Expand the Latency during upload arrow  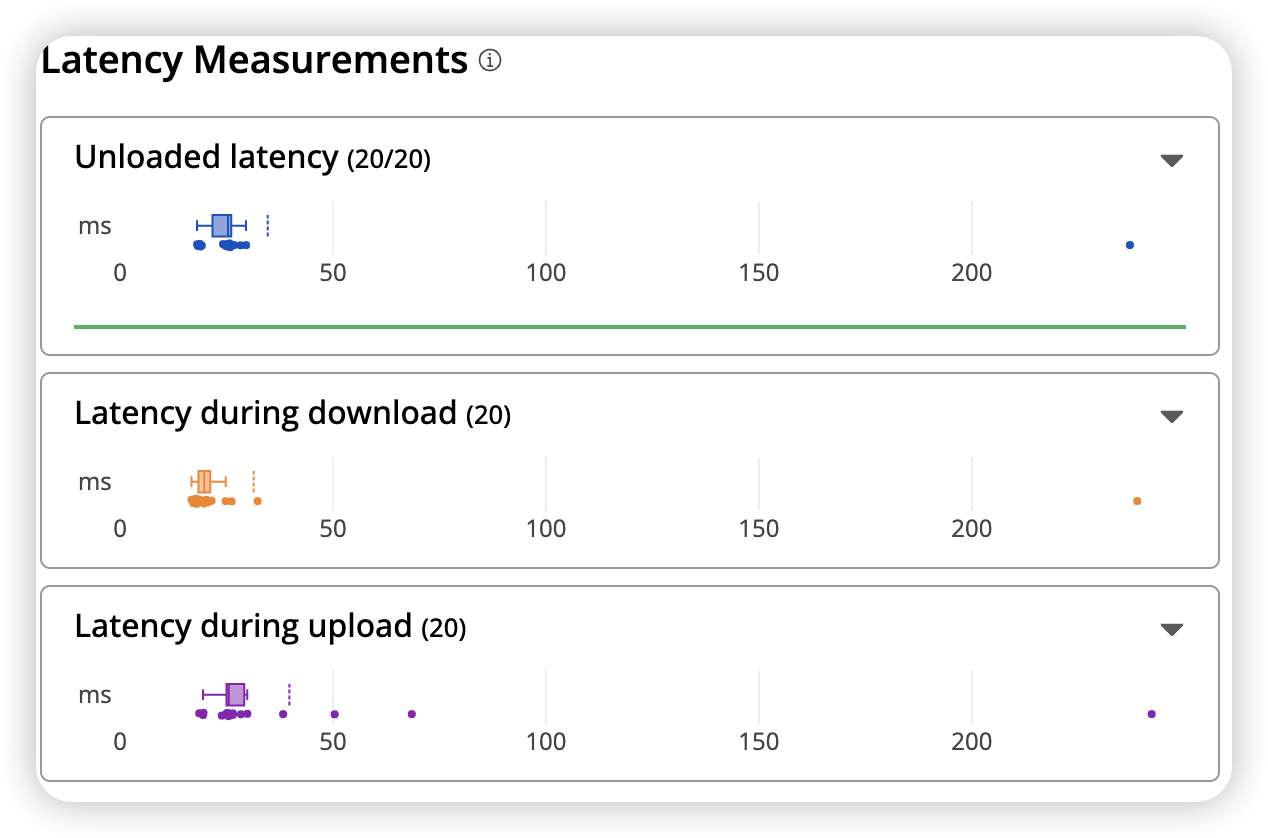point(1172,629)
